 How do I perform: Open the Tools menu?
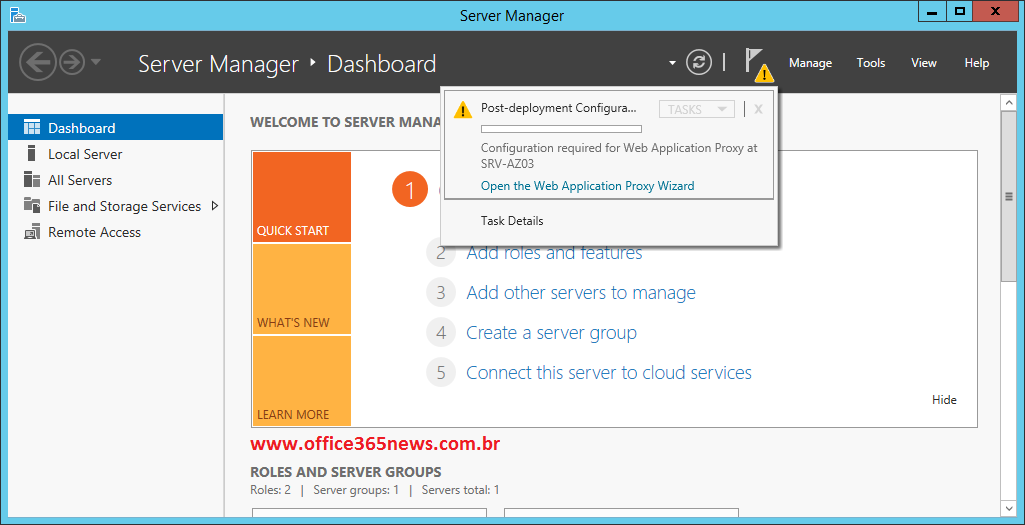click(871, 63)
